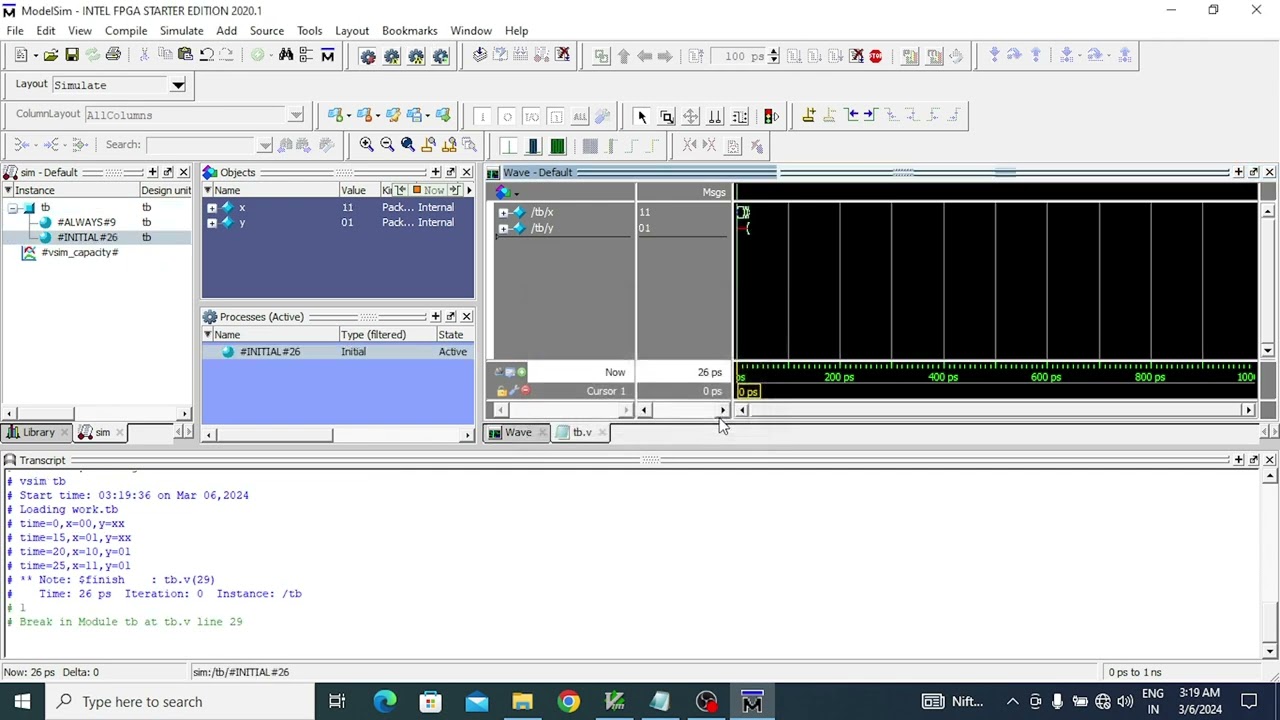Click the Find Next Transition blue-arrow icon
Screen dimensions: 1280x720
click(x=870, y=116)
